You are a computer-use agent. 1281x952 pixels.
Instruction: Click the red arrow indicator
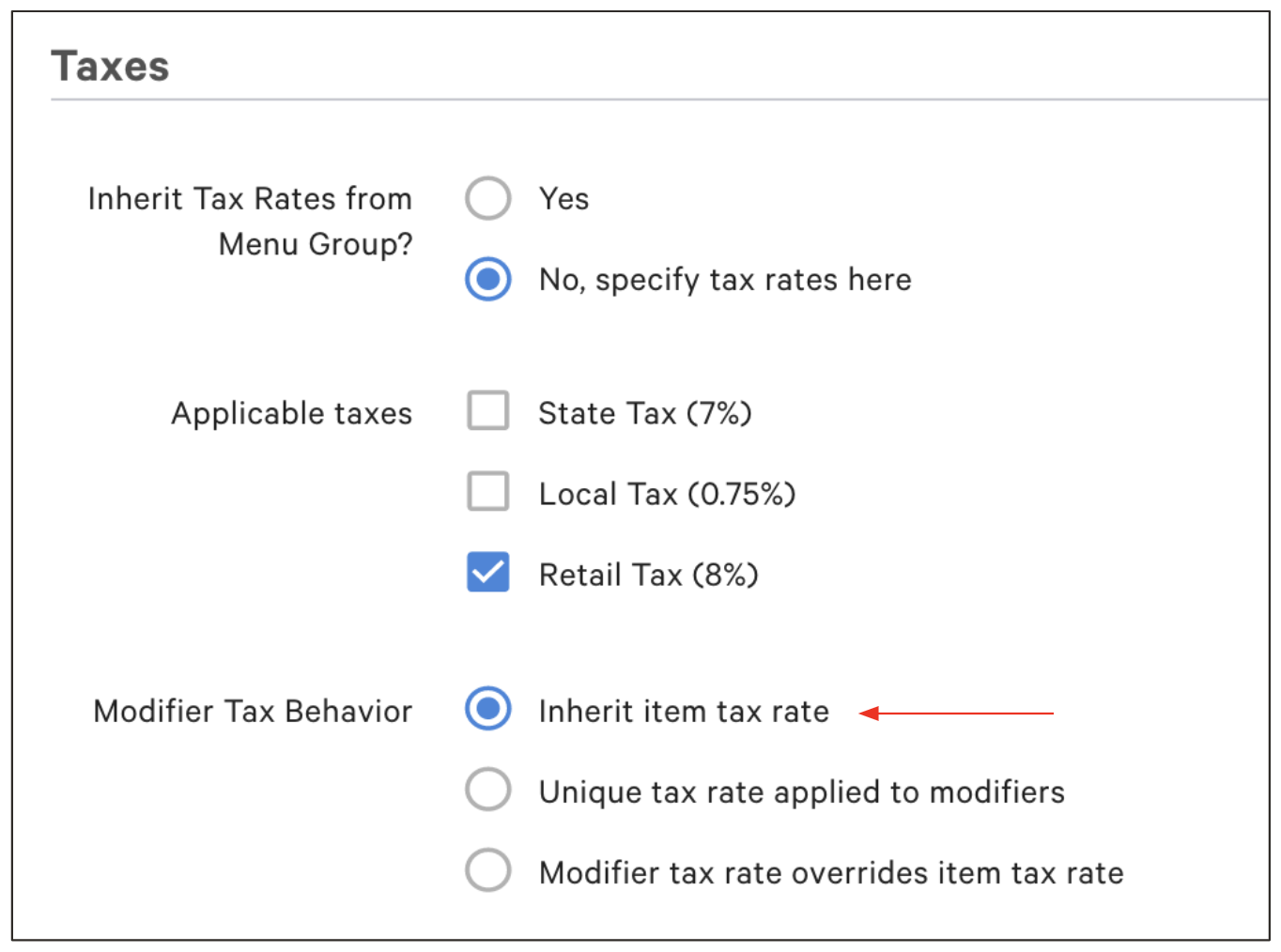point(958,713)
